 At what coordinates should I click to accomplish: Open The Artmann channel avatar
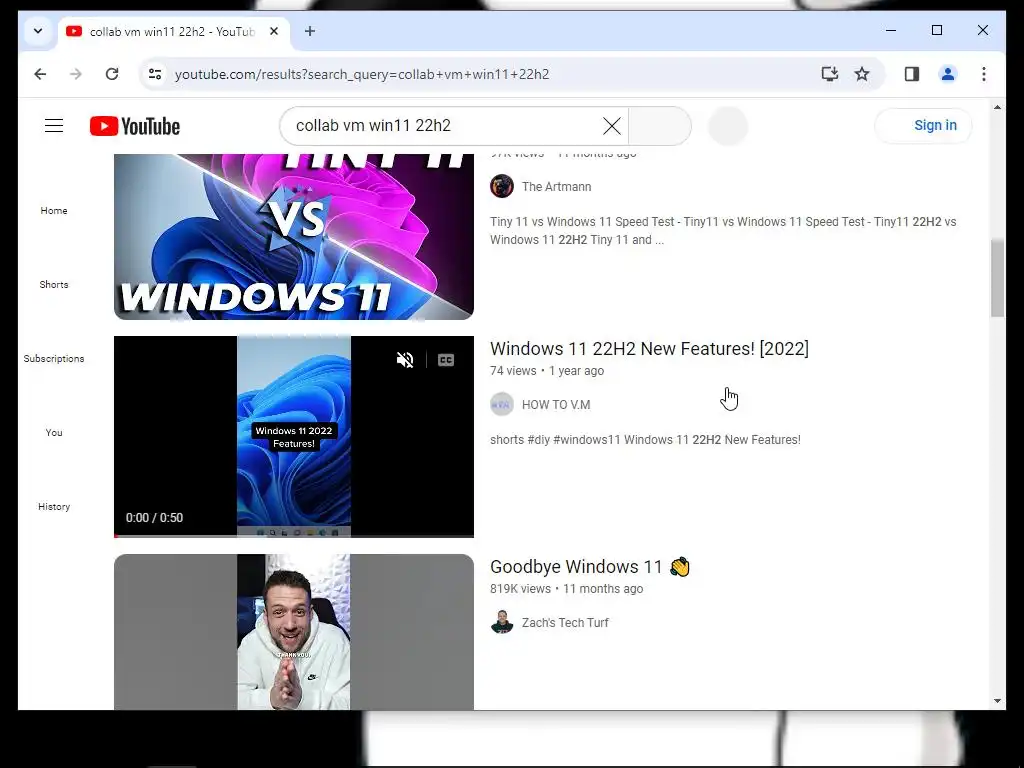coord(502,186)
